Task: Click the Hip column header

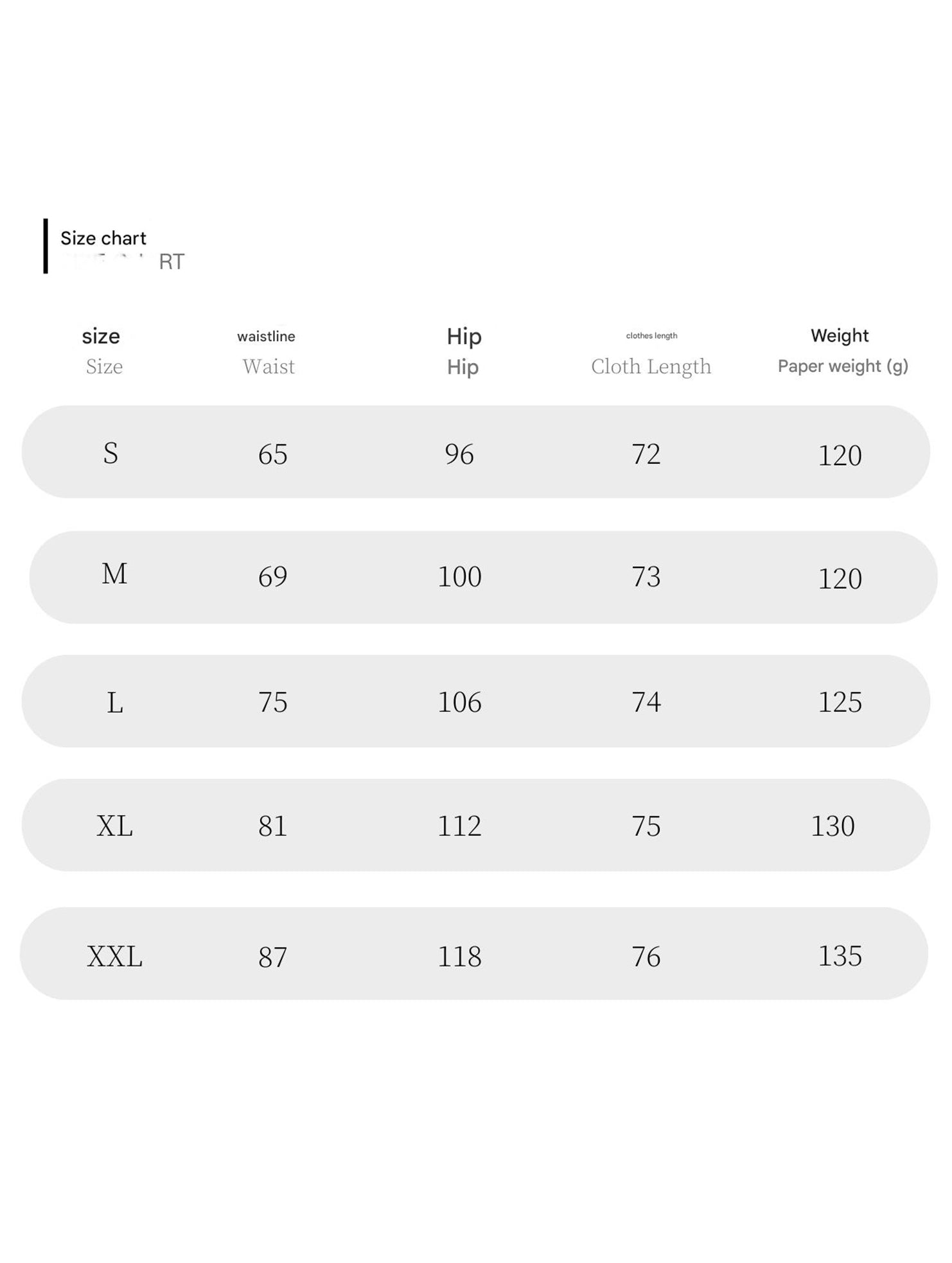Action: point(464,337)
